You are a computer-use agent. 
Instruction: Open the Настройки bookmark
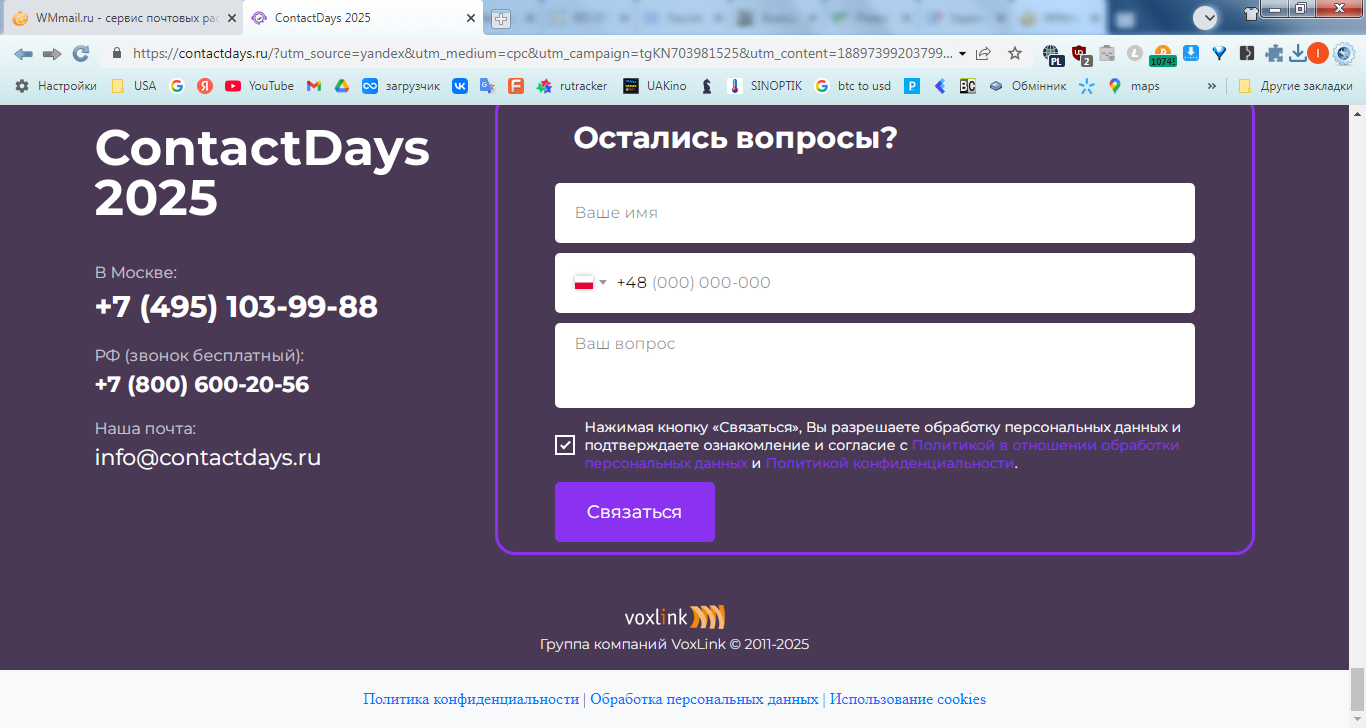(56, 86)
